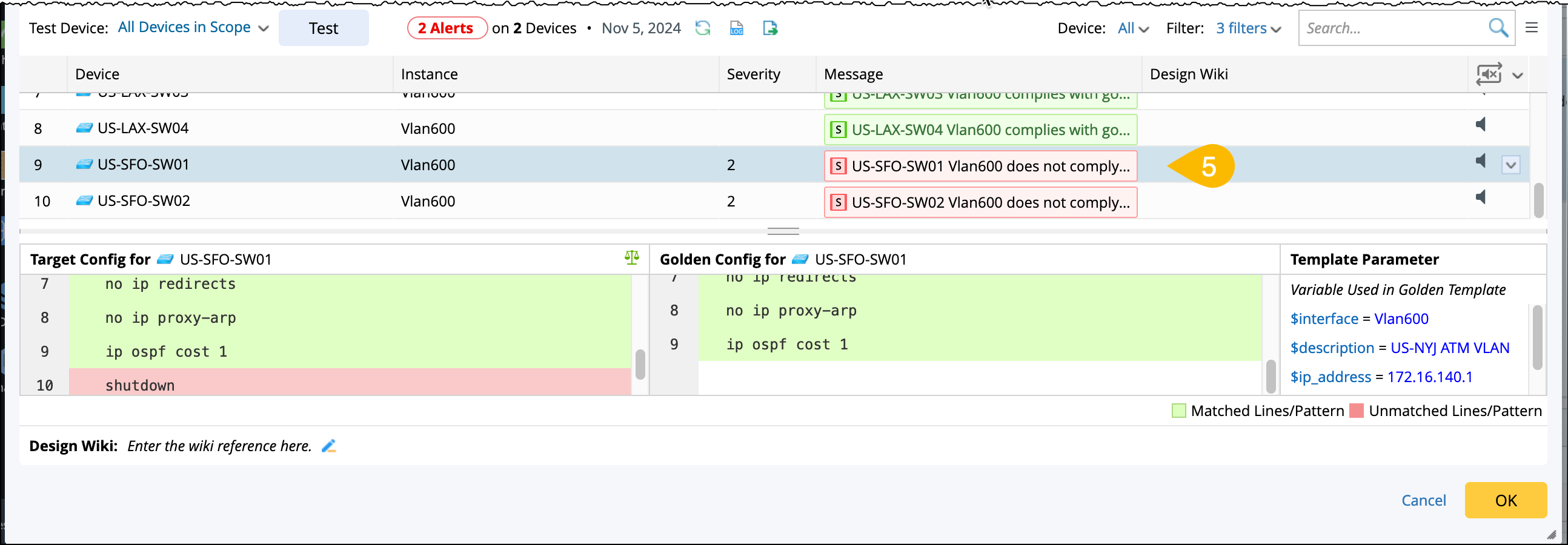Edit Design Wiki with pencil icon
Viewport: 1568px width, 545px height.
329,446
